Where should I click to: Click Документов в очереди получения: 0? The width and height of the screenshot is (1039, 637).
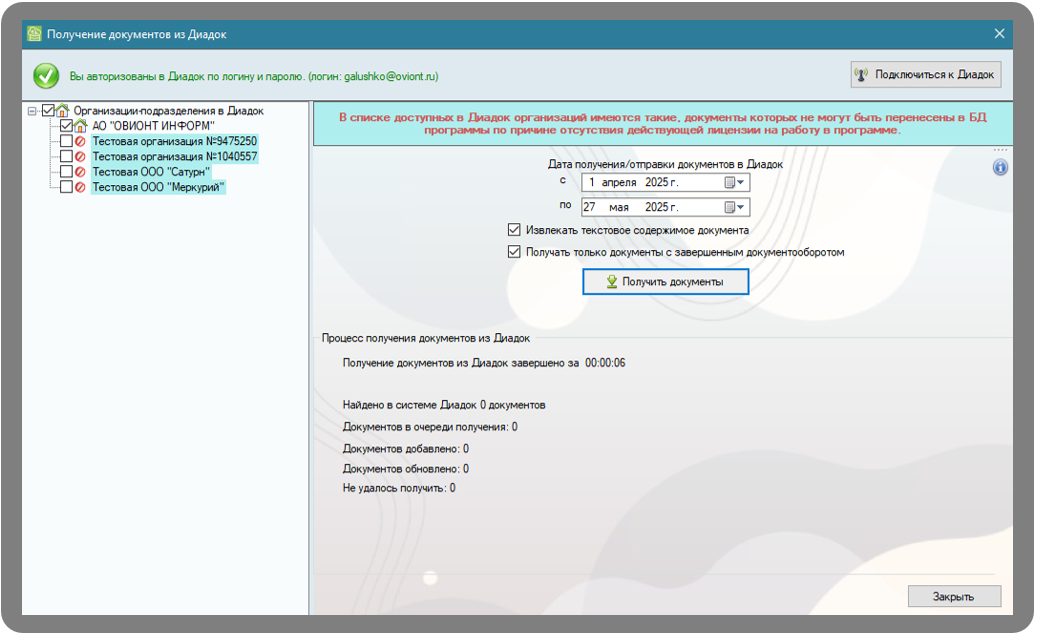430,427
